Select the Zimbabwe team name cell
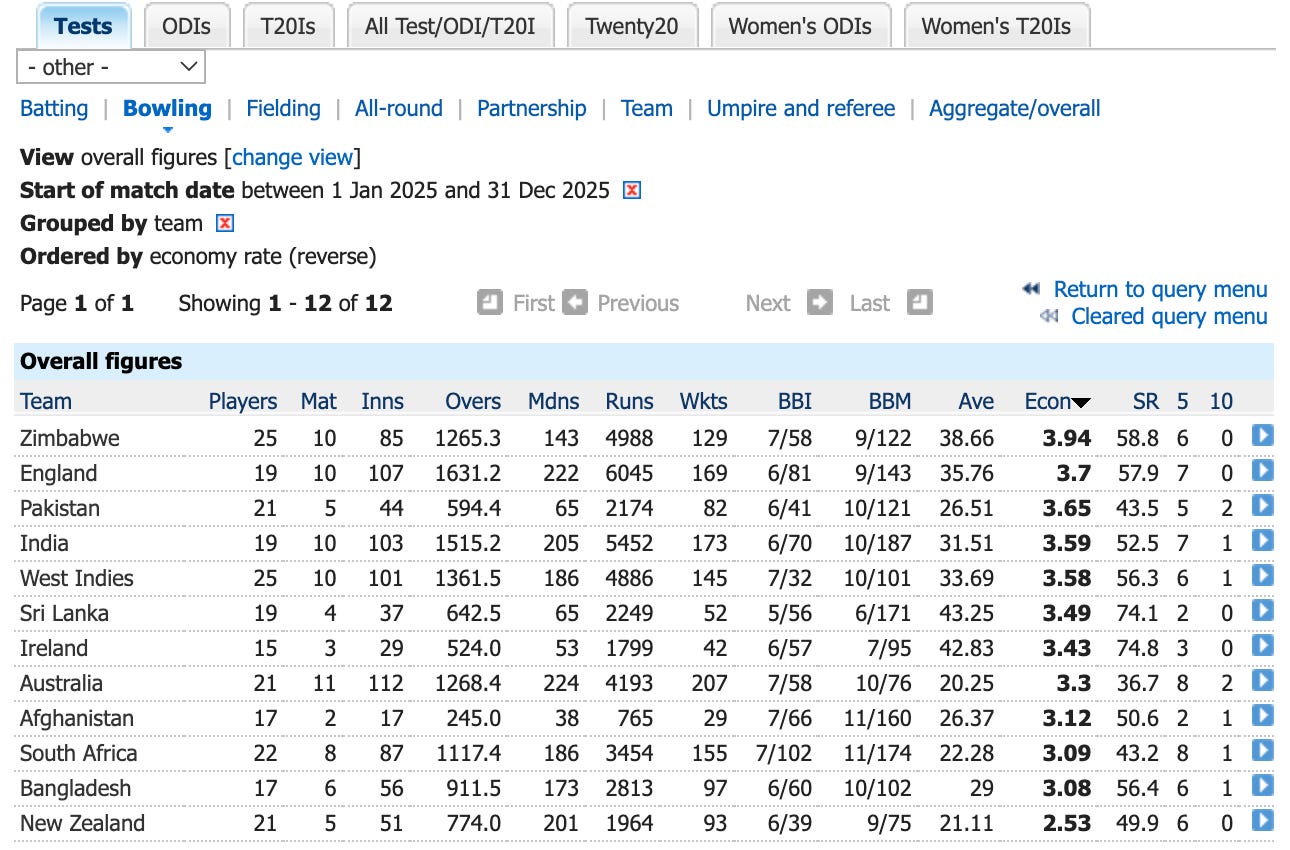The height and width of the screenshot is (850, 1290). [x=70, y=438]
